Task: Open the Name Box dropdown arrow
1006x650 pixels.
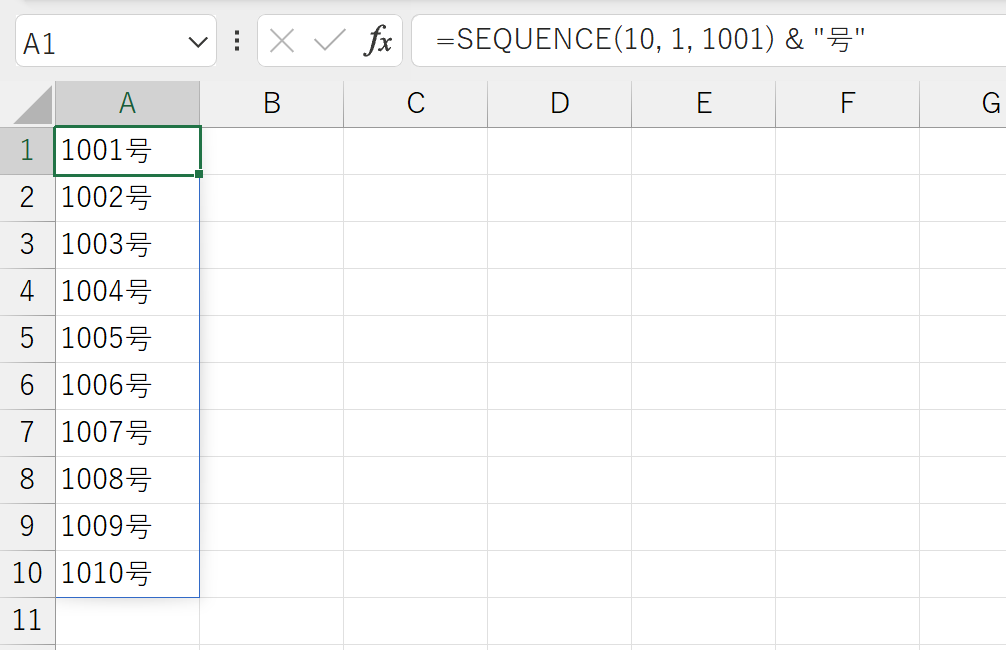Action: (198, 42)
